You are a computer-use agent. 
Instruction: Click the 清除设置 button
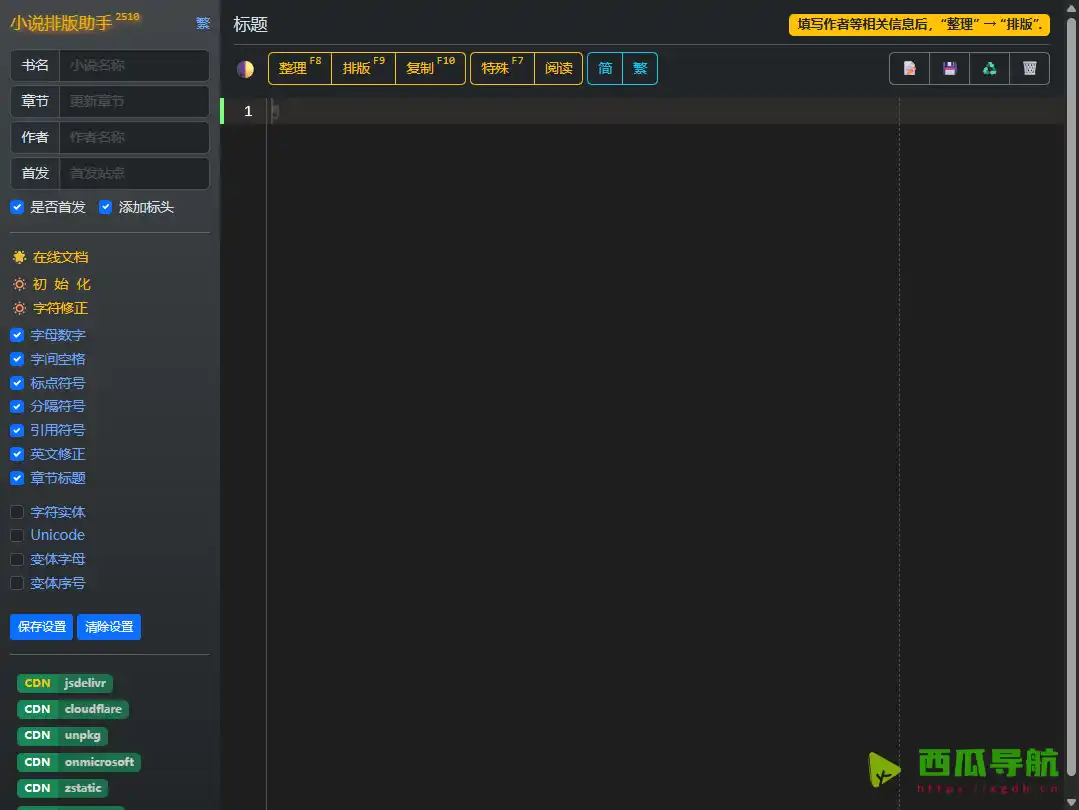pyautogui.click(x=109, y=627)
